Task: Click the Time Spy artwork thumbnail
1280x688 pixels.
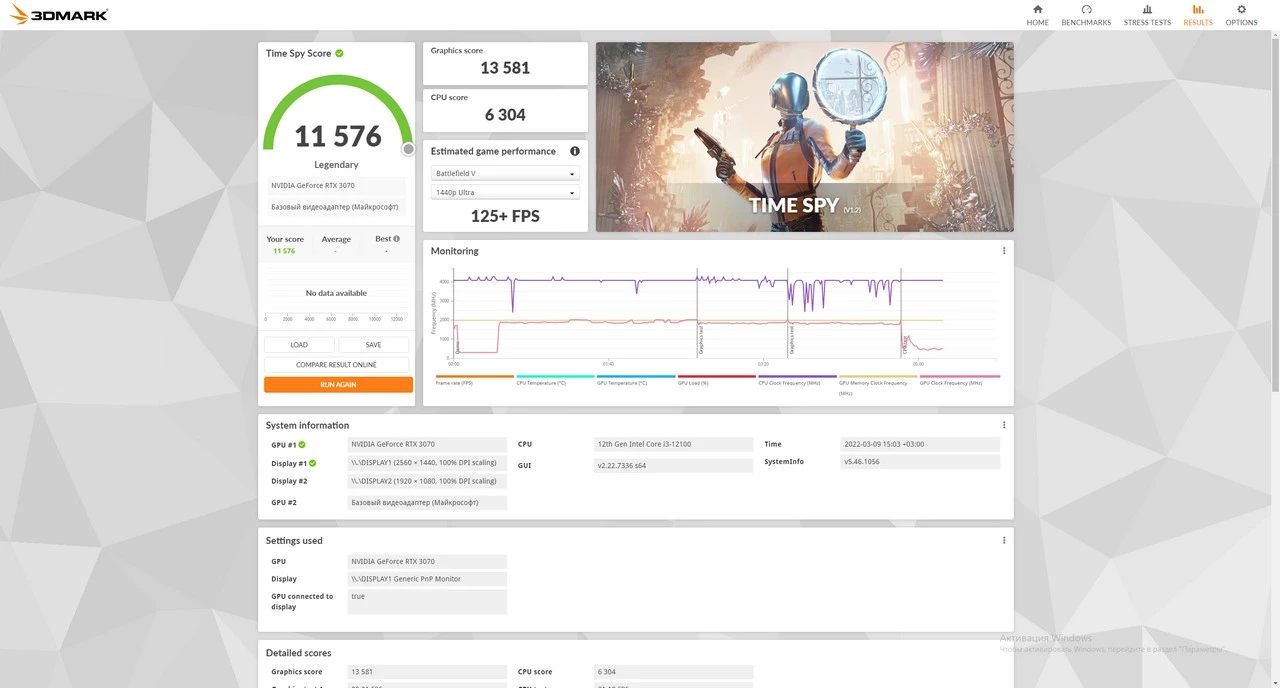Action: (x=804, y=137)
